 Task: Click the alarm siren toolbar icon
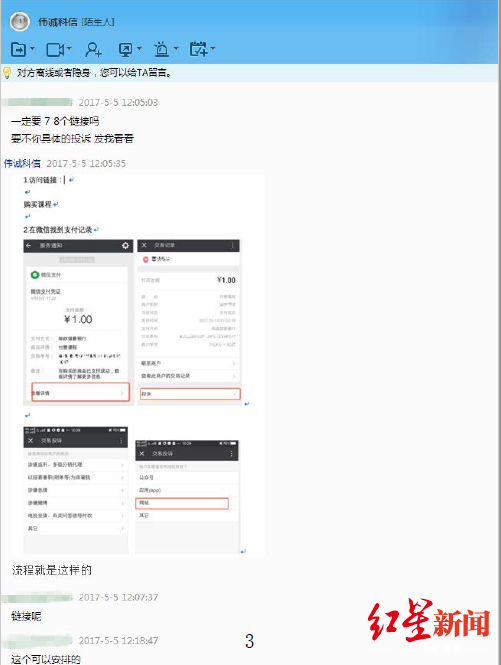[161, 49]
